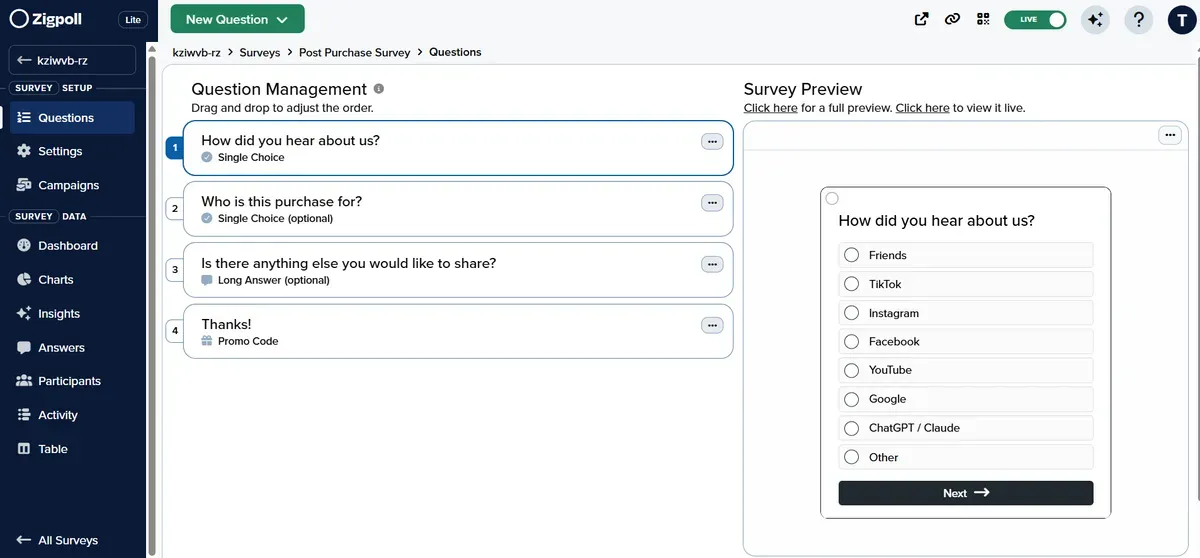Select the Other radio option

click(851, 457)
